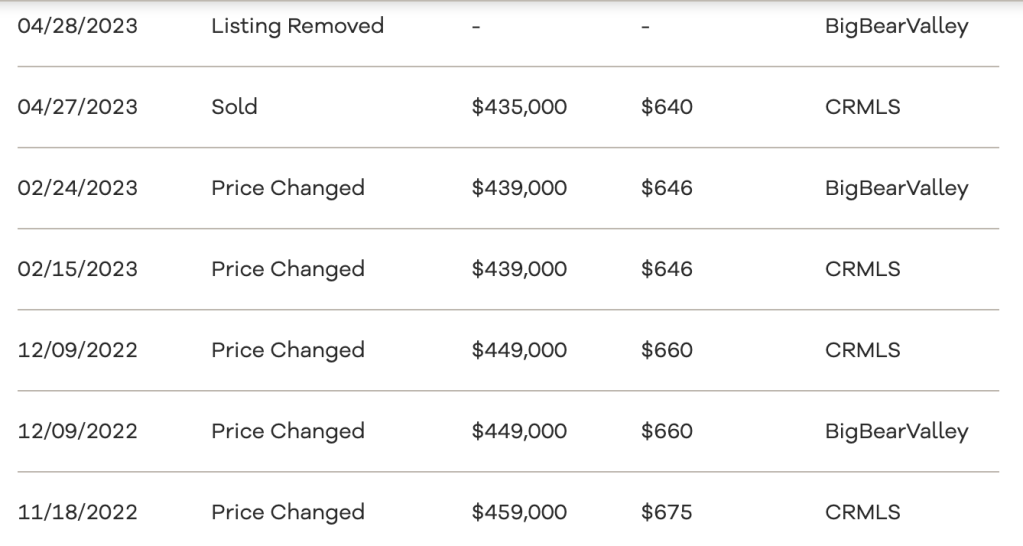Click BigBearValley source in 02/24/2023 row
This screenshot has height=546, width=1023.
[x=896, y=188]
